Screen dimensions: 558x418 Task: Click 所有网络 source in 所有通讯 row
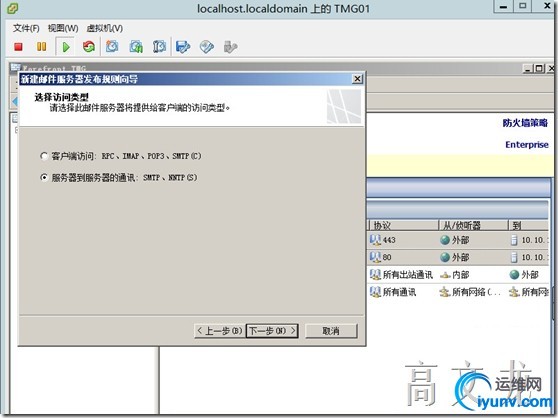pos(470,292)
